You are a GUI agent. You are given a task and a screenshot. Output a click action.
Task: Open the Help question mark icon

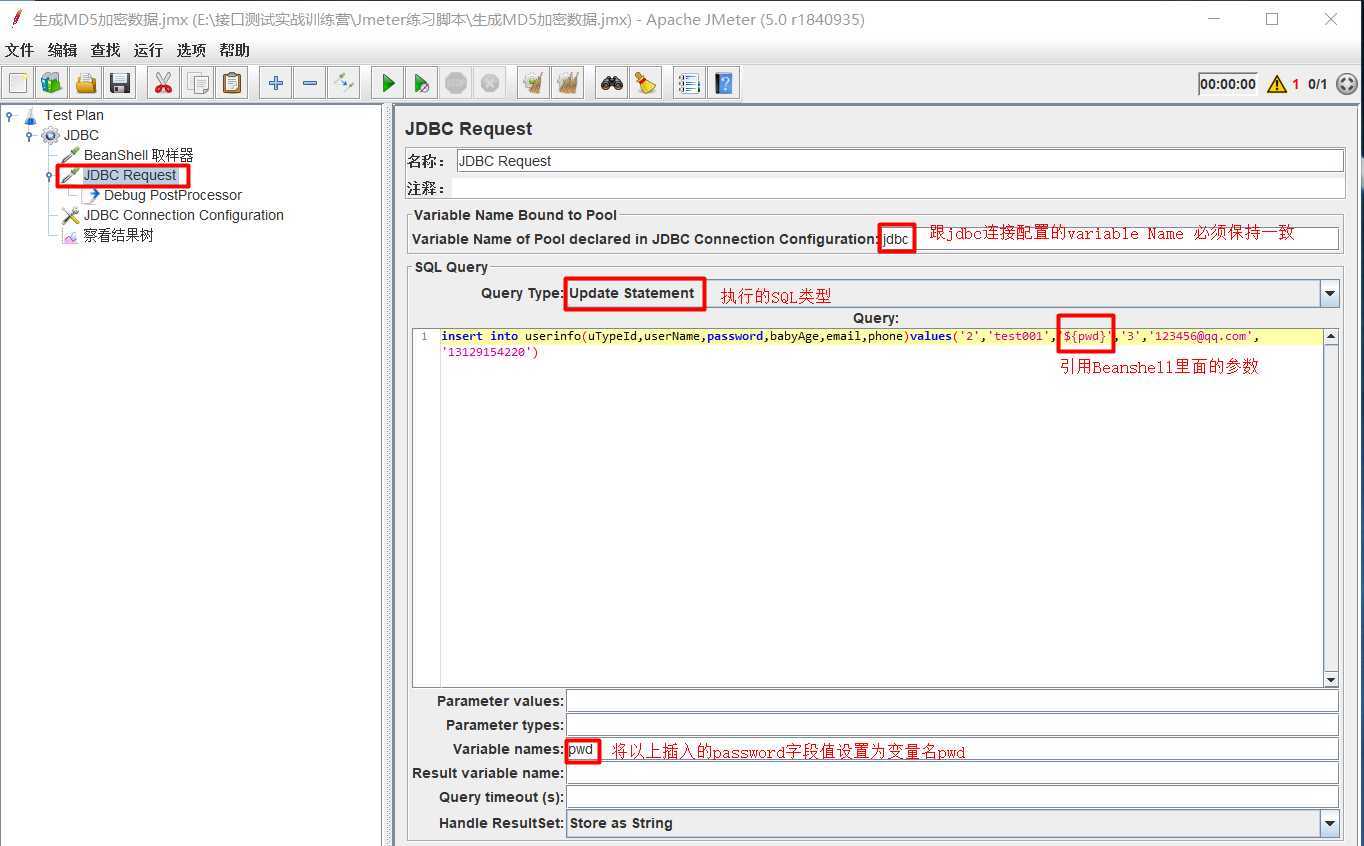[723, 84]
